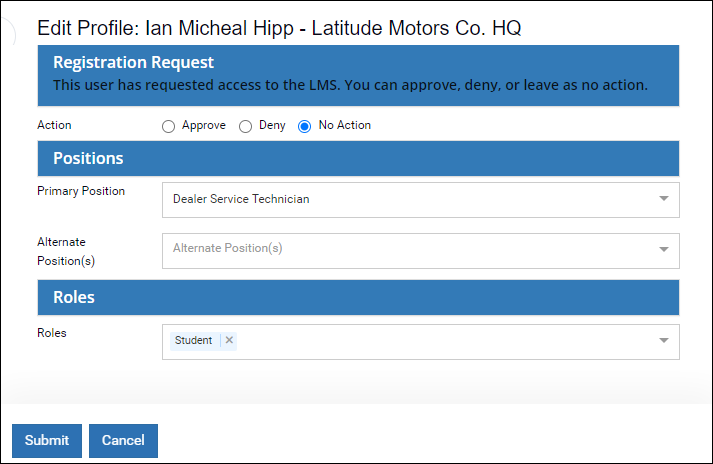Open the Alternate Position(s) dropdown arrow

tap(663, 250)
